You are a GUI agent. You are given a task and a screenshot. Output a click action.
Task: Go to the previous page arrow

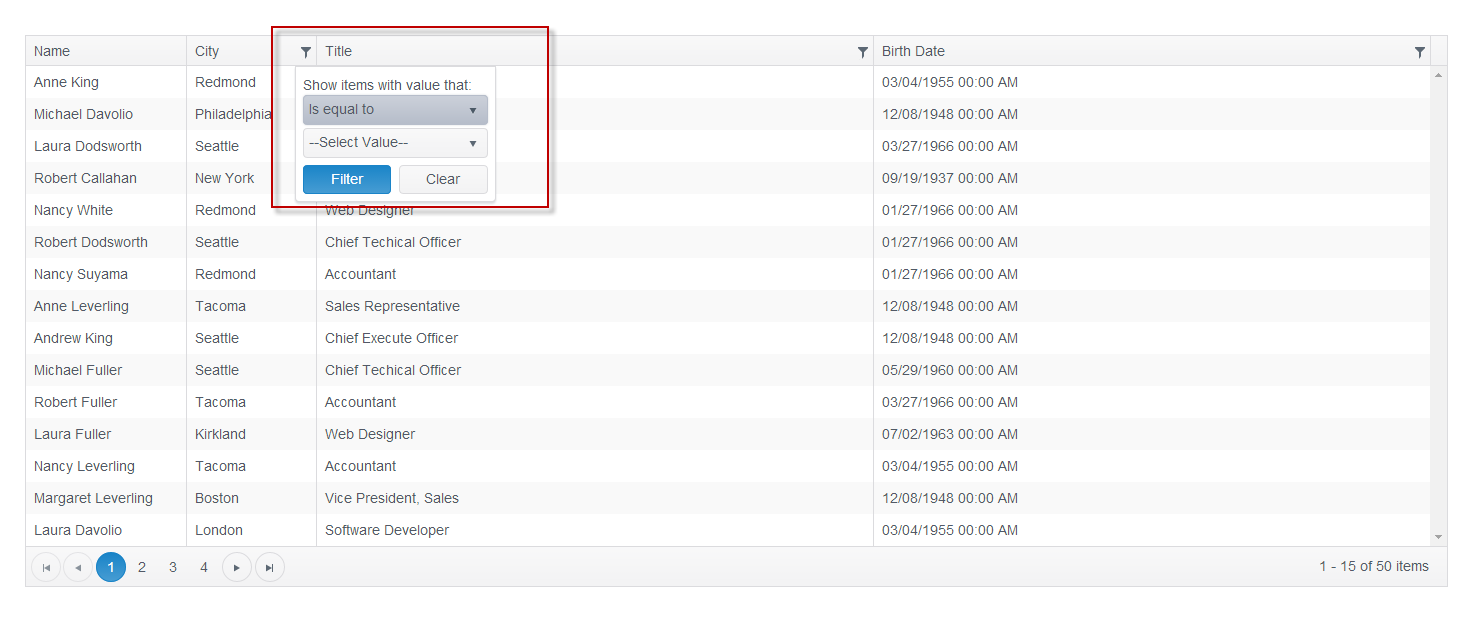pos(78,567)
